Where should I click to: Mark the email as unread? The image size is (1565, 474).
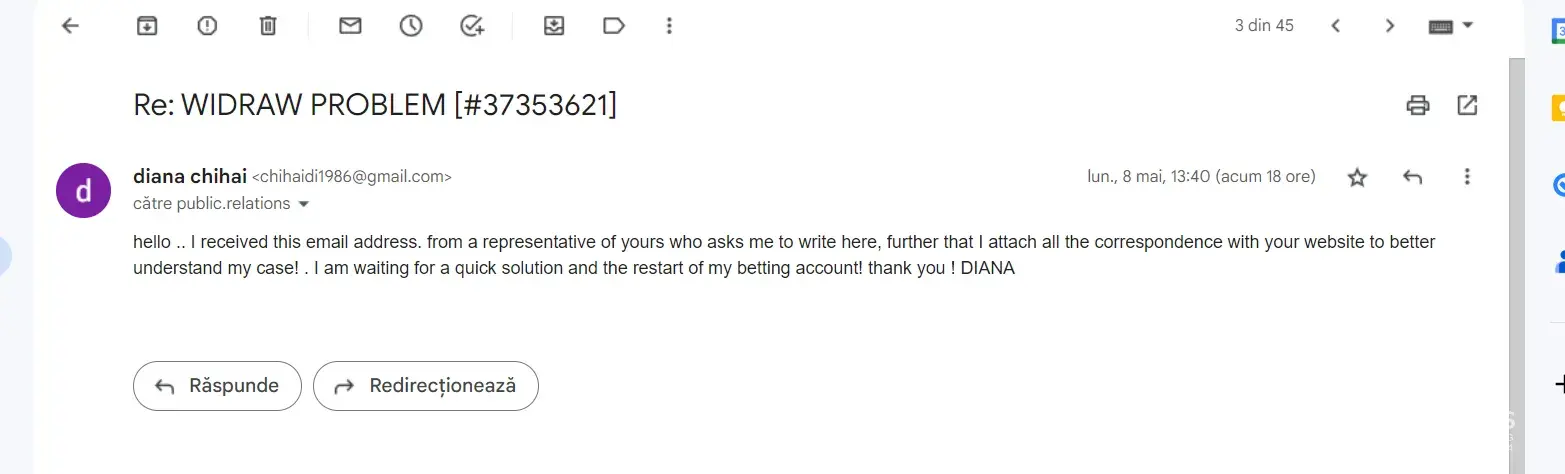[x=350, y=26]
